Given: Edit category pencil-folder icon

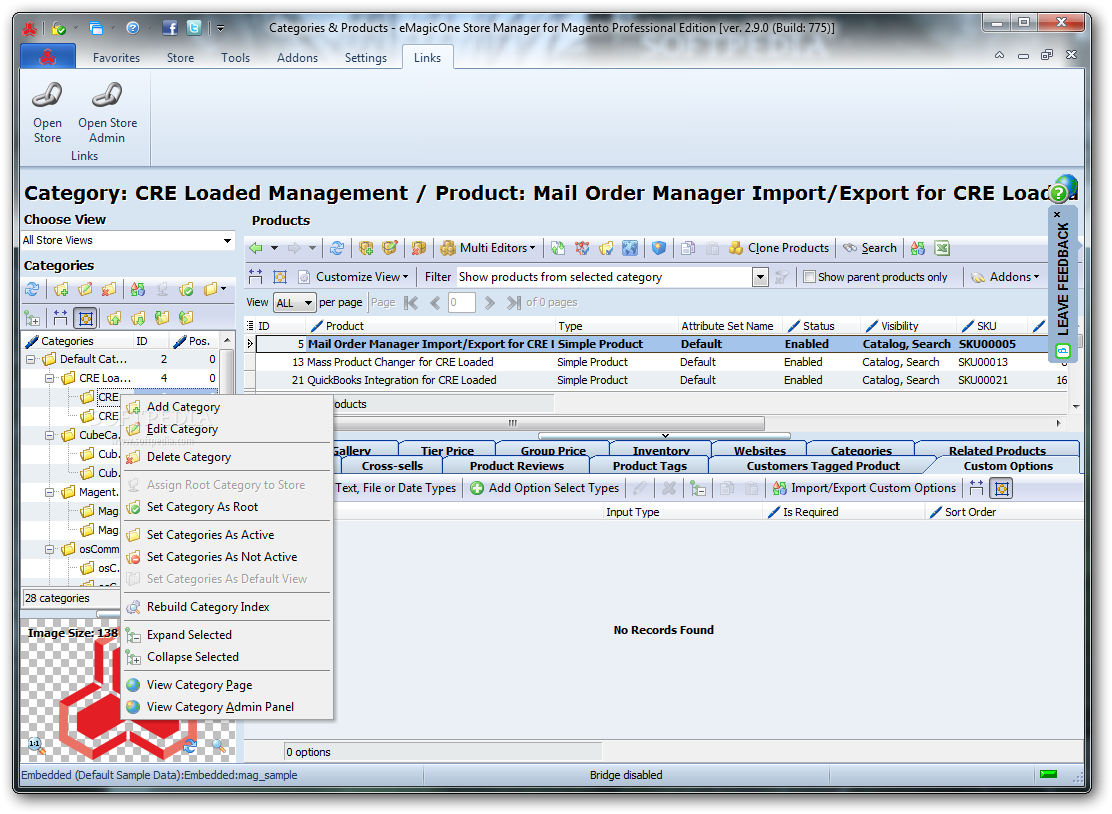Looking at the screenshot, I should (85, 289).
